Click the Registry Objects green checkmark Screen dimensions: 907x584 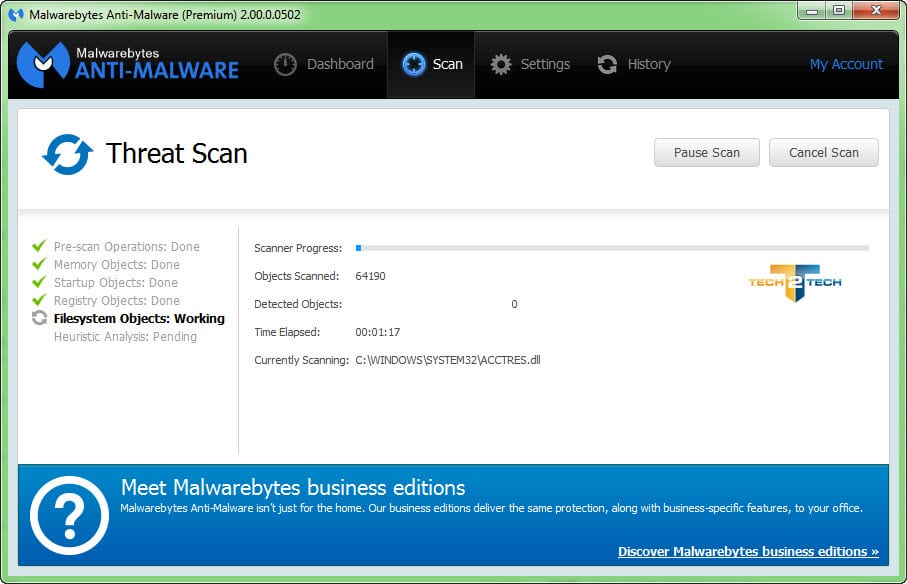point(39,300)
